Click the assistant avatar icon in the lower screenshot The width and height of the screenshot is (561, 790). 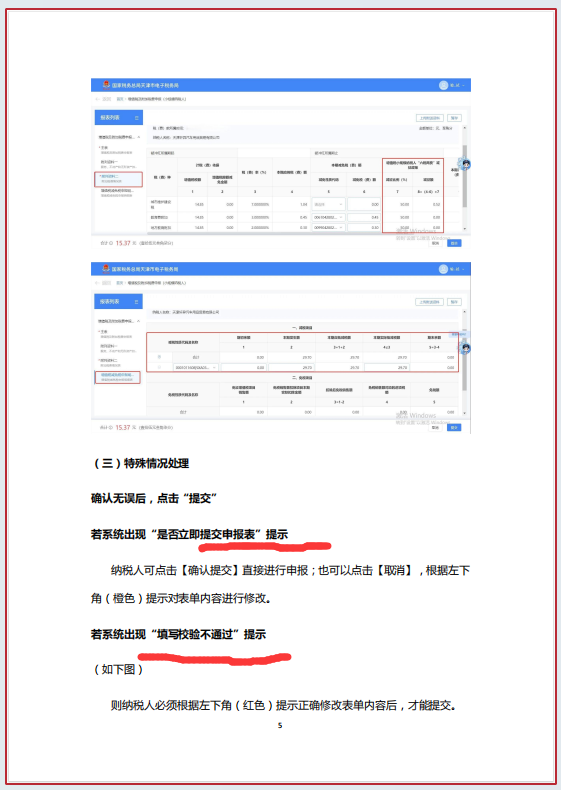click(x=465, y=348)
